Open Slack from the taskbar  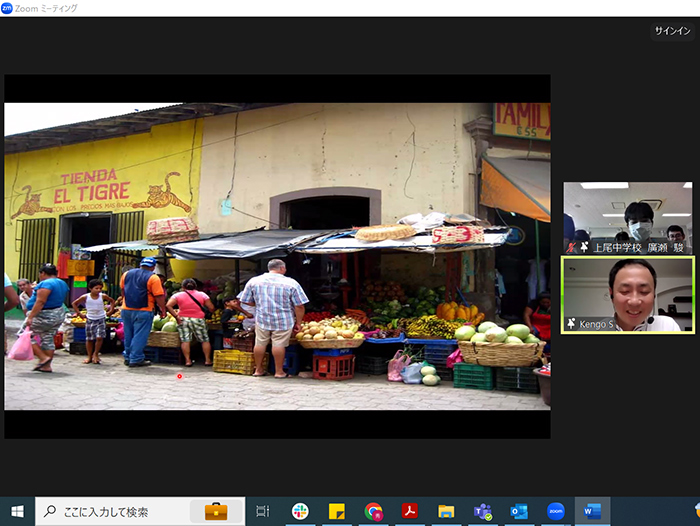(x=300, y=511)
